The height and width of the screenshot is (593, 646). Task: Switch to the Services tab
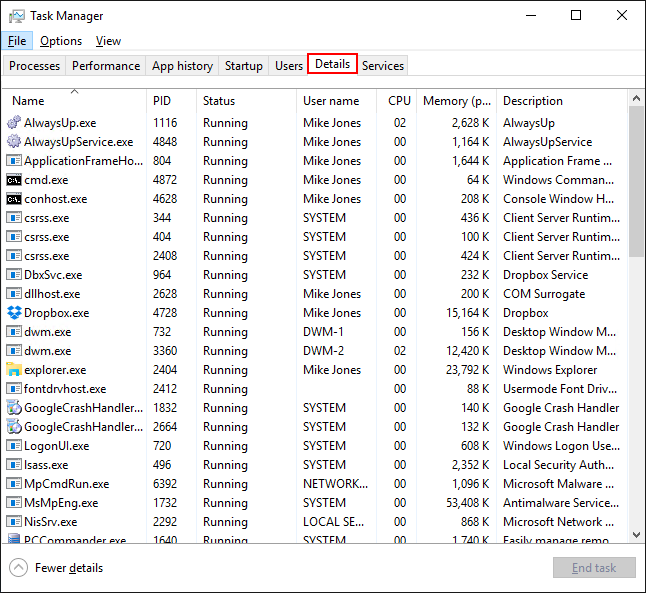click(x=383, y=66)
